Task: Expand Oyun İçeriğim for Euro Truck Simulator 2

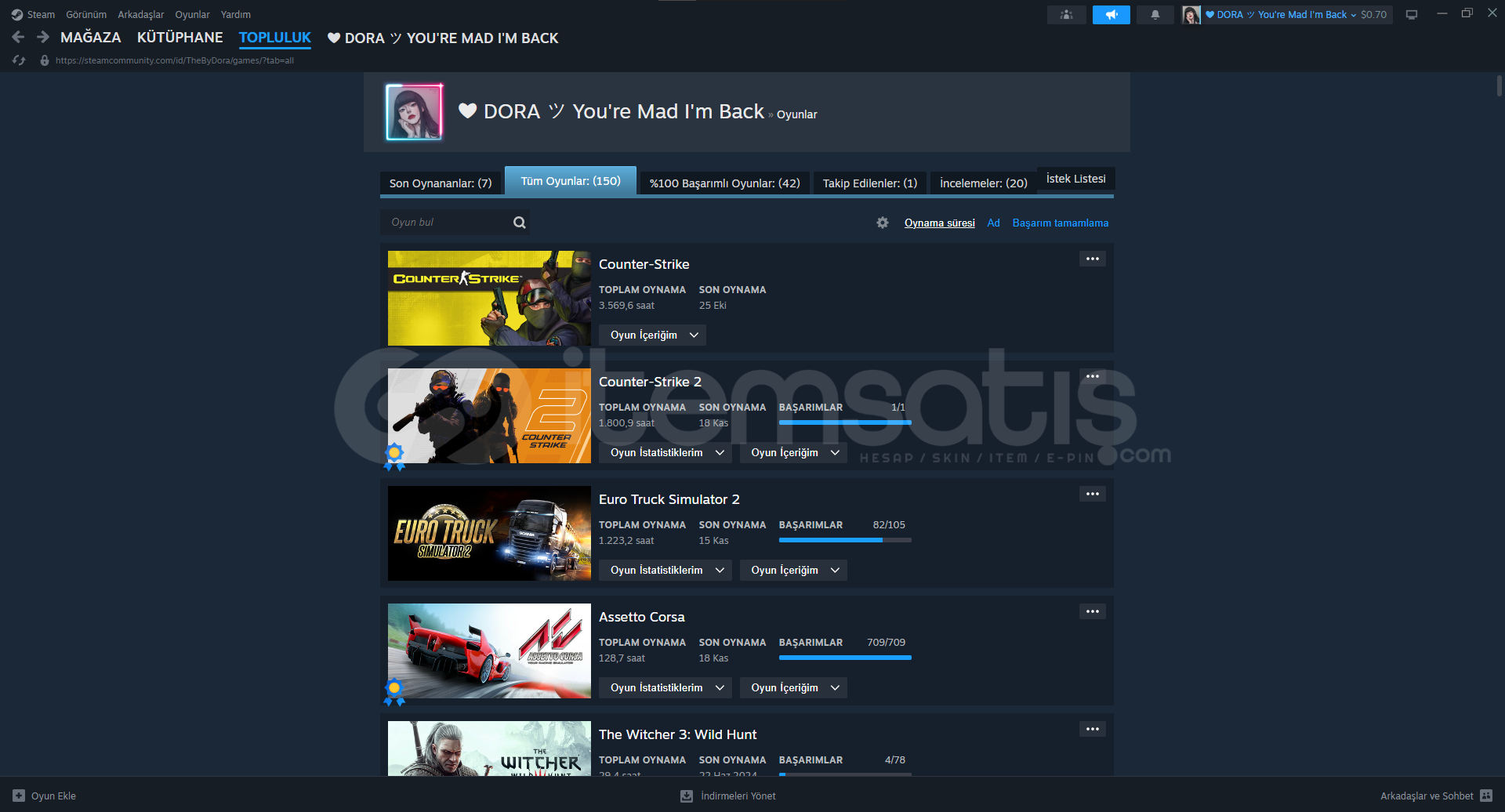Action: (x=793, y=570)
